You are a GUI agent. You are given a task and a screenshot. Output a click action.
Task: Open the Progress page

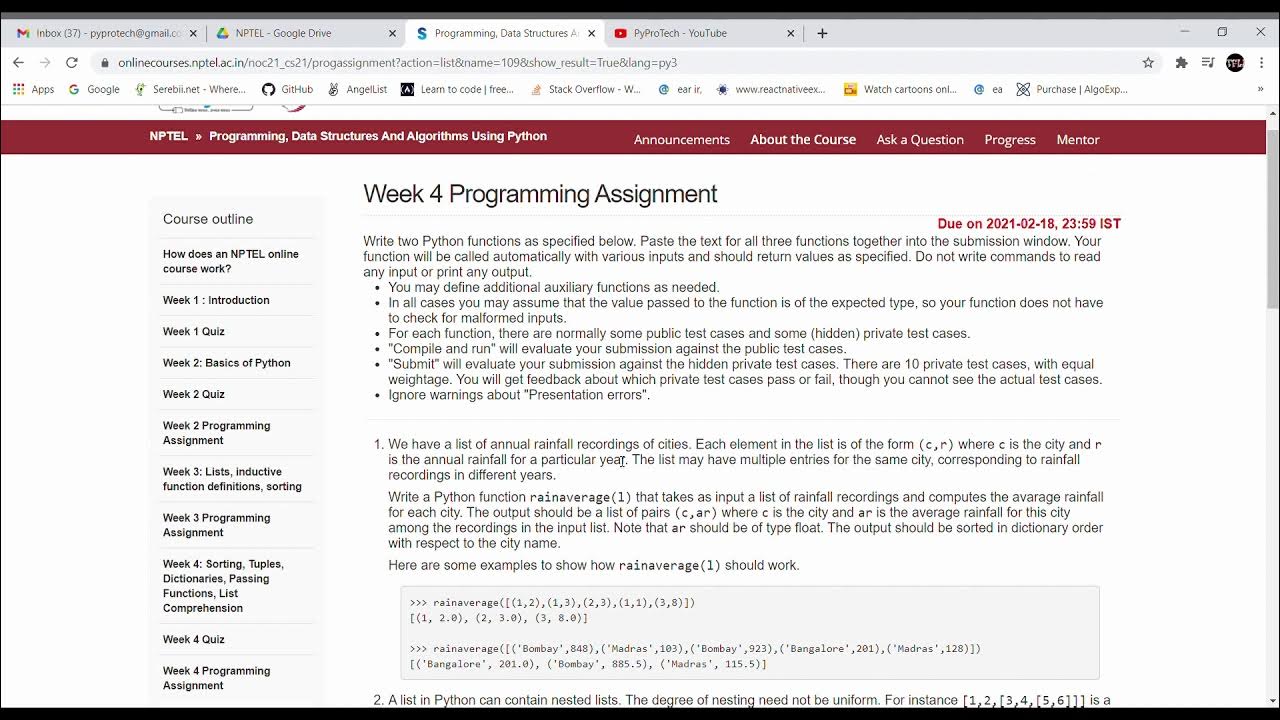coord(1010,139)
